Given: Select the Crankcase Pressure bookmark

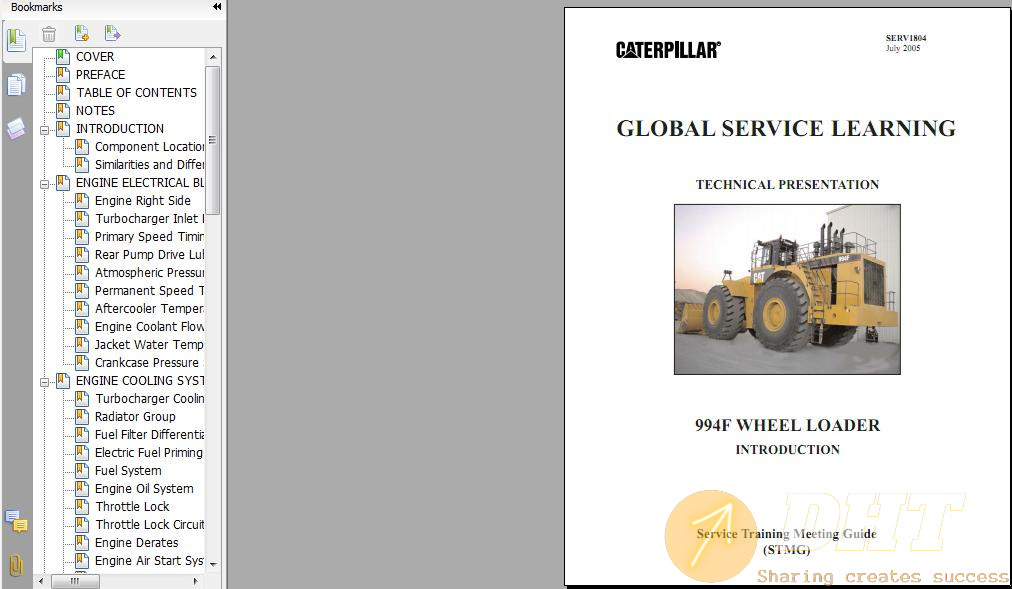Looking at the screenshot, I should click(x=149, y=363).
